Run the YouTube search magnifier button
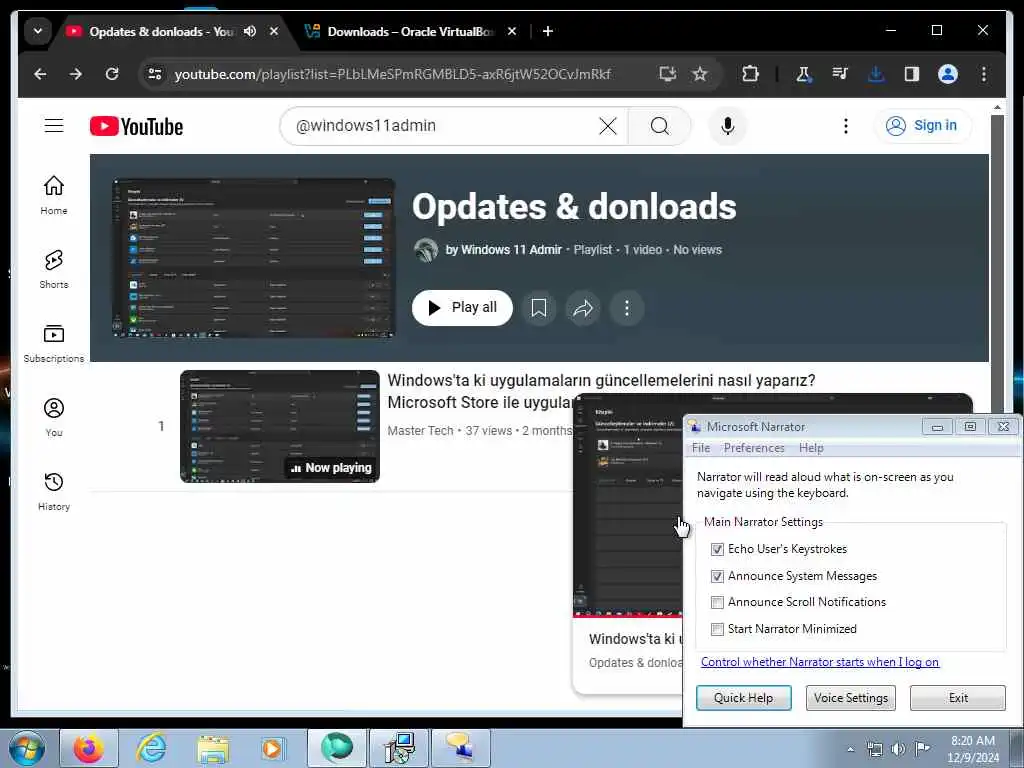Image resolution: width=1024 pixels, height=768 pixels. pyautogui.click(x=660, y=125)
